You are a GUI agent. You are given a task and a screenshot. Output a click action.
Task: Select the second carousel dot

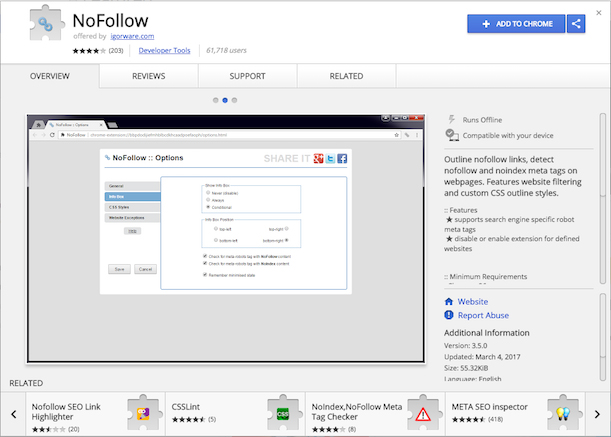pos(225,100)
